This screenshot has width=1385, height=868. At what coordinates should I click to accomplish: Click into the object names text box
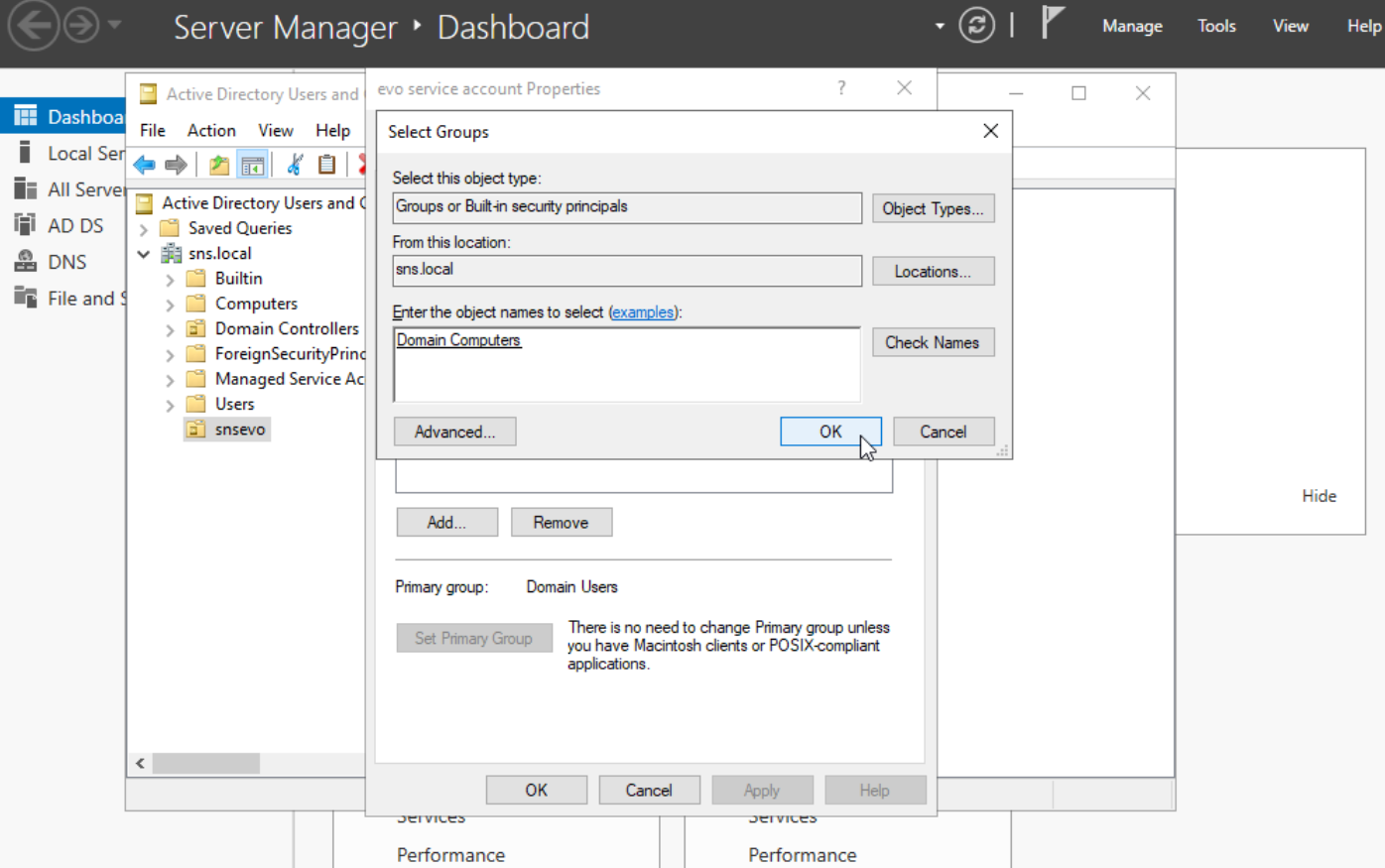click(x=627, y=364)
